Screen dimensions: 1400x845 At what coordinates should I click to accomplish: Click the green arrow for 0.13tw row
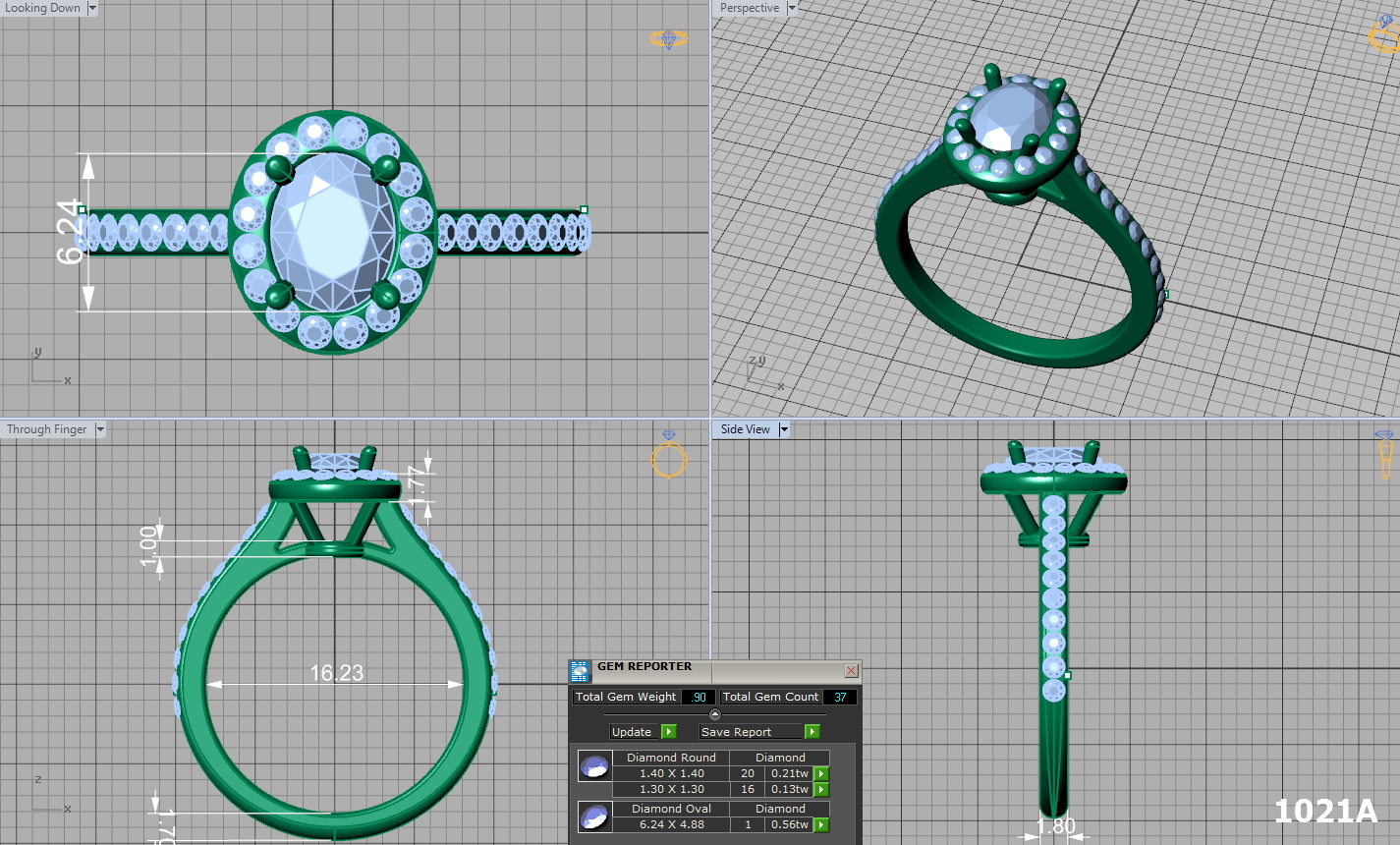click(821, 790)
